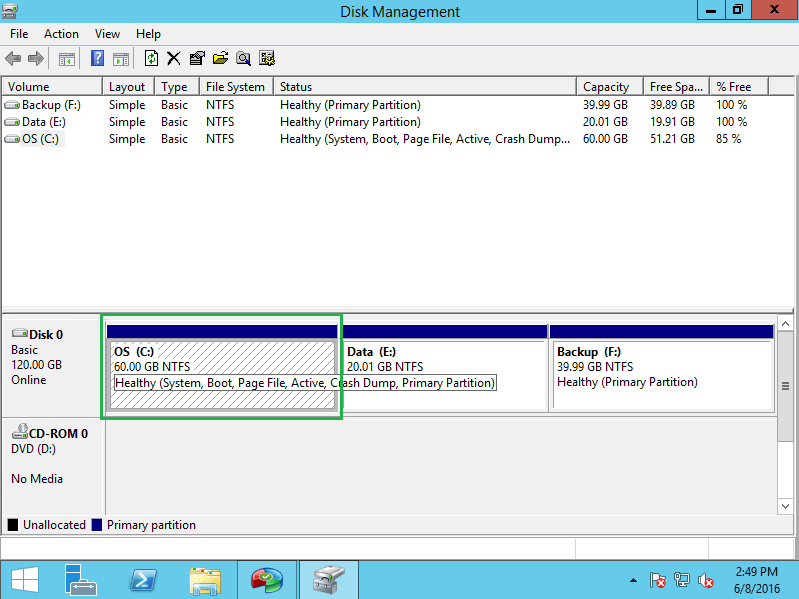Screen dimensions: 799x599
Task: Sort by the Status column header
Action: pyautogui.click(x=425, y=87)
